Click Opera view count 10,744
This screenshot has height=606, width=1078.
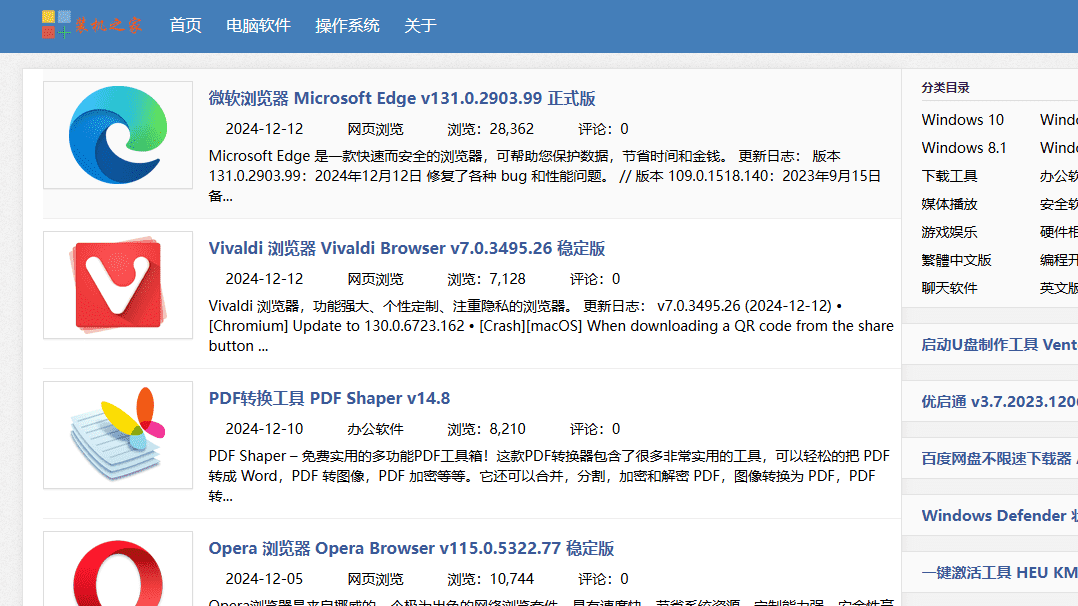(490, 579)
